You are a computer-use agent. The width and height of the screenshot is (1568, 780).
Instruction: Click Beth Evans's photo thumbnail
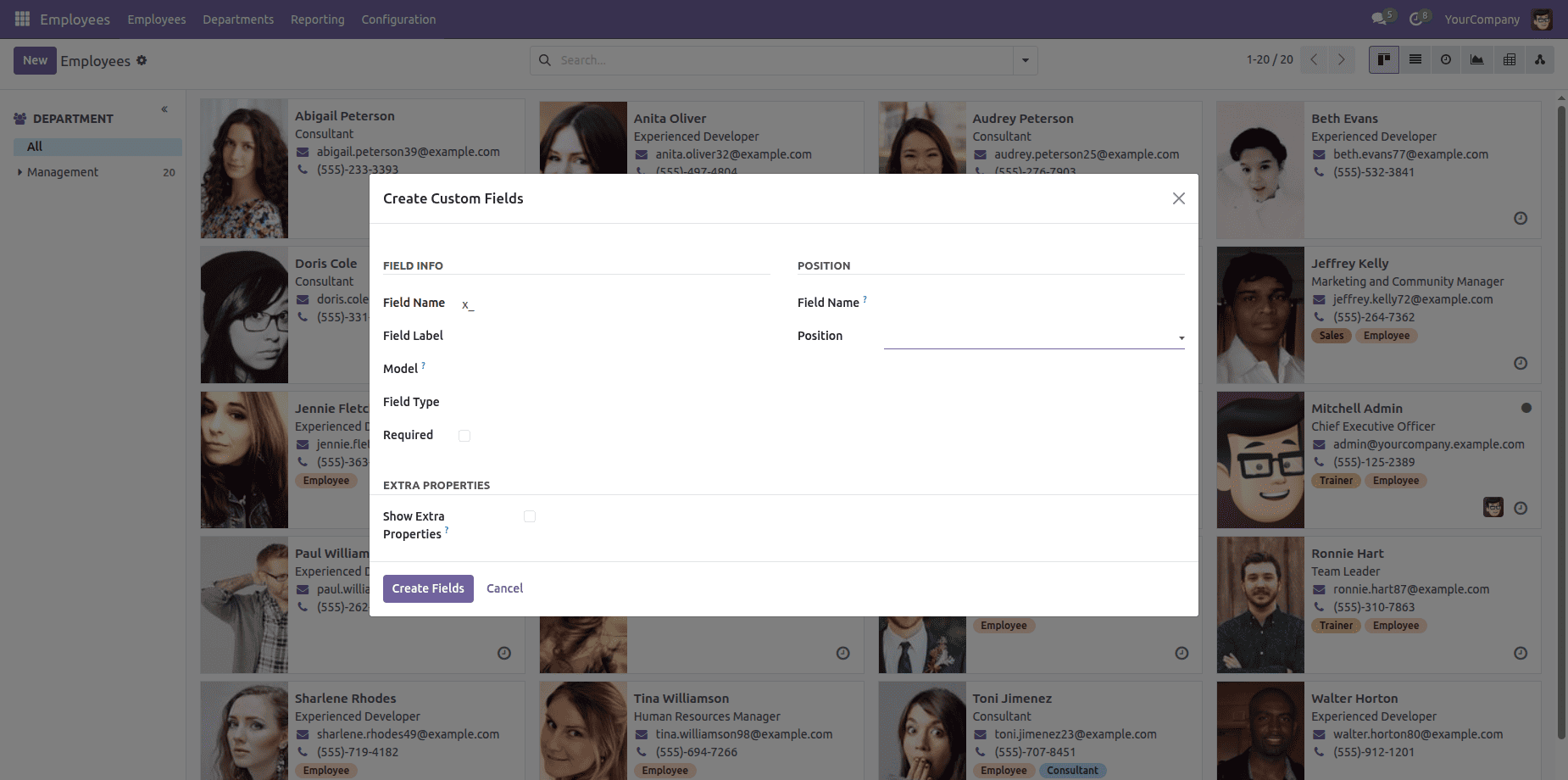pos(1260,170)
